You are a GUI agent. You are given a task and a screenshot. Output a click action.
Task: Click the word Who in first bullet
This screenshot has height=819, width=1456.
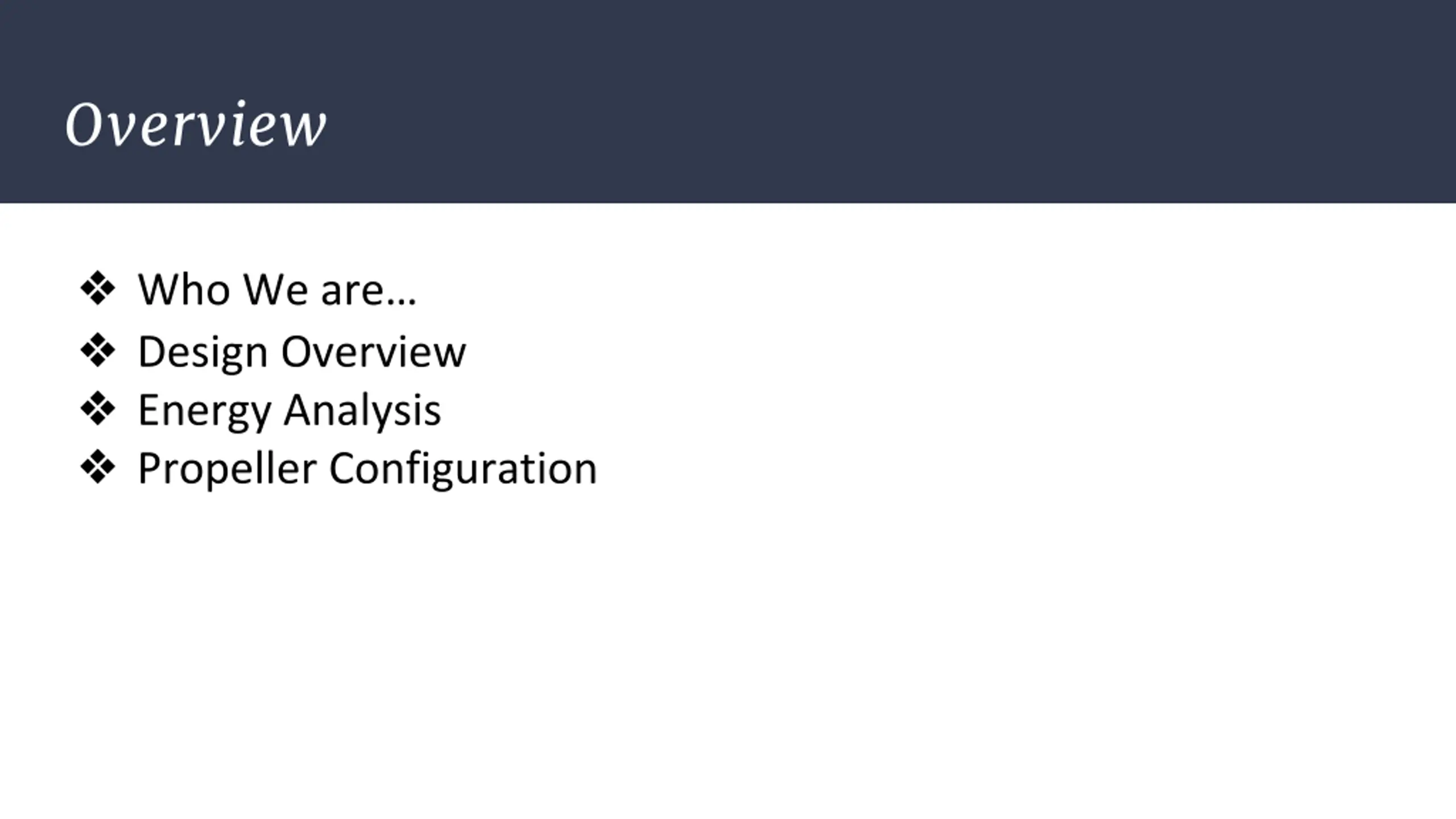coord(184,289)
